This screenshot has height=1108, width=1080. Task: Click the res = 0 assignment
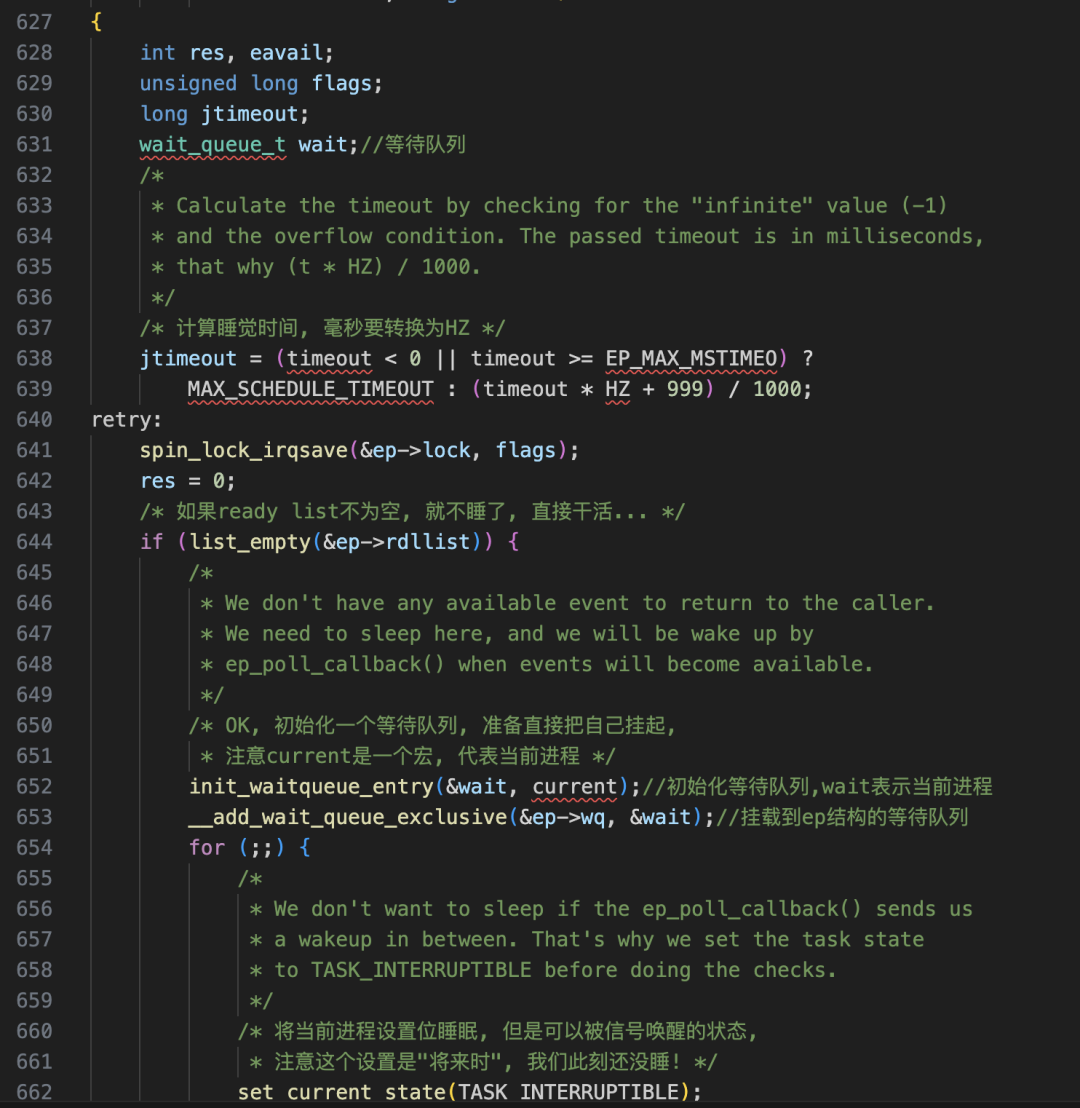187,480
